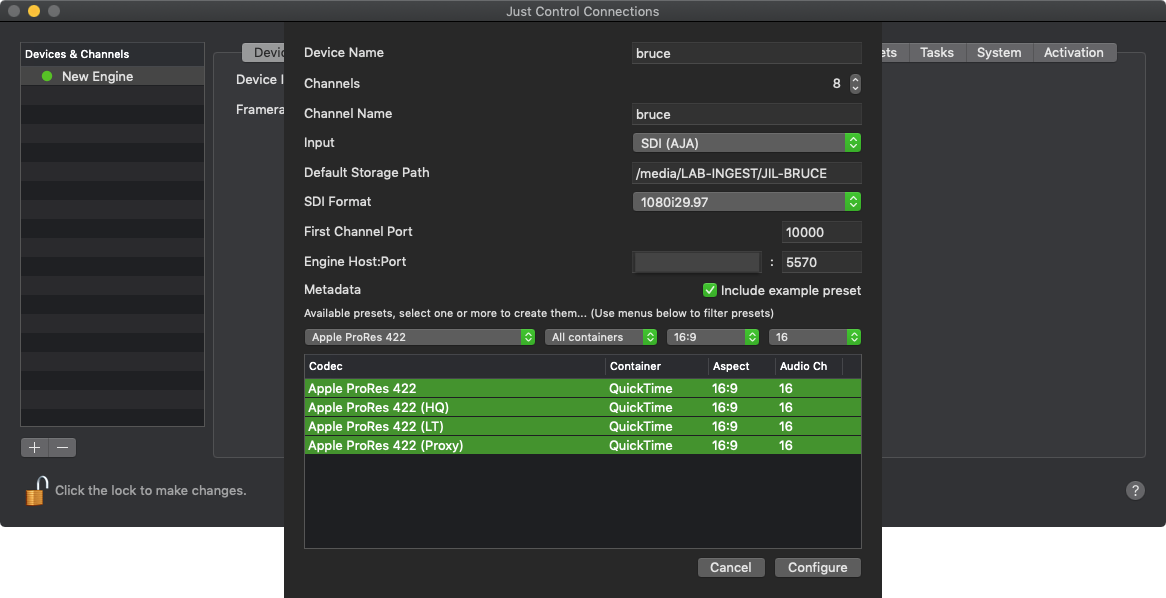Viewport: 1166px width, 598px height.
Task: Click the Cancel button
Action: [x=730, y=568]
